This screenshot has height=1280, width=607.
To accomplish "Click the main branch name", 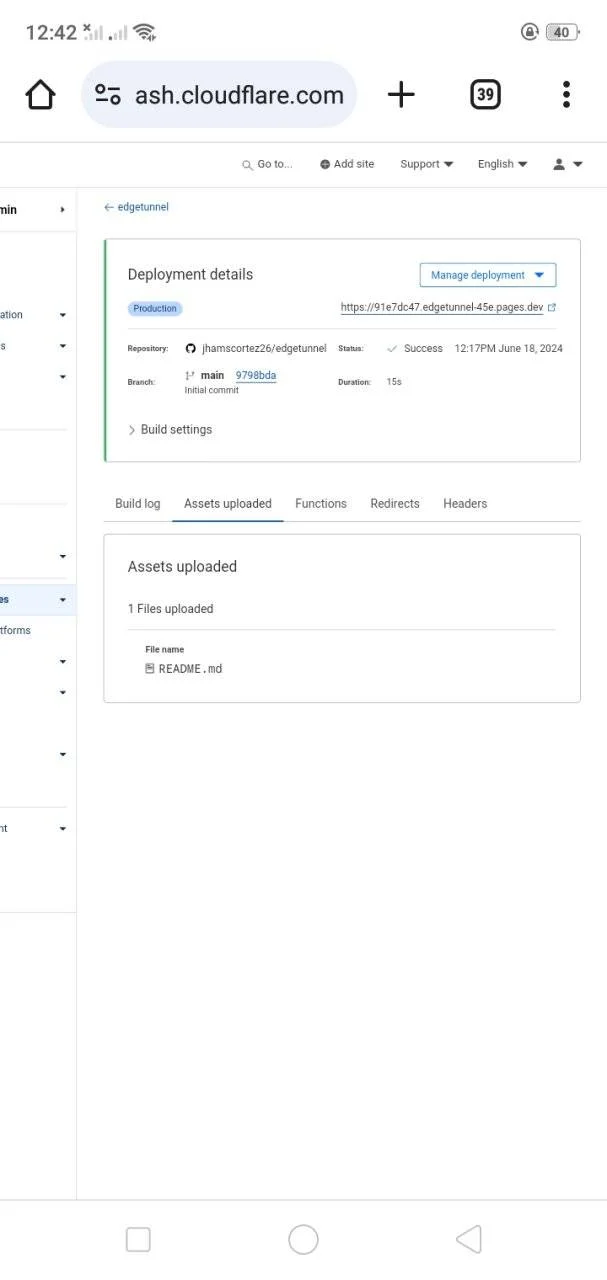I will pyautogui.click(x=212, y=375).
